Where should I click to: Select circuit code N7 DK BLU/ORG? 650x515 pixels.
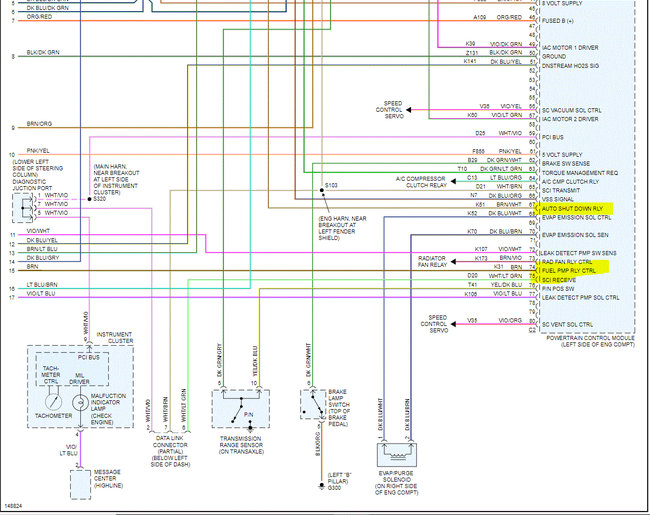(496, 195)
